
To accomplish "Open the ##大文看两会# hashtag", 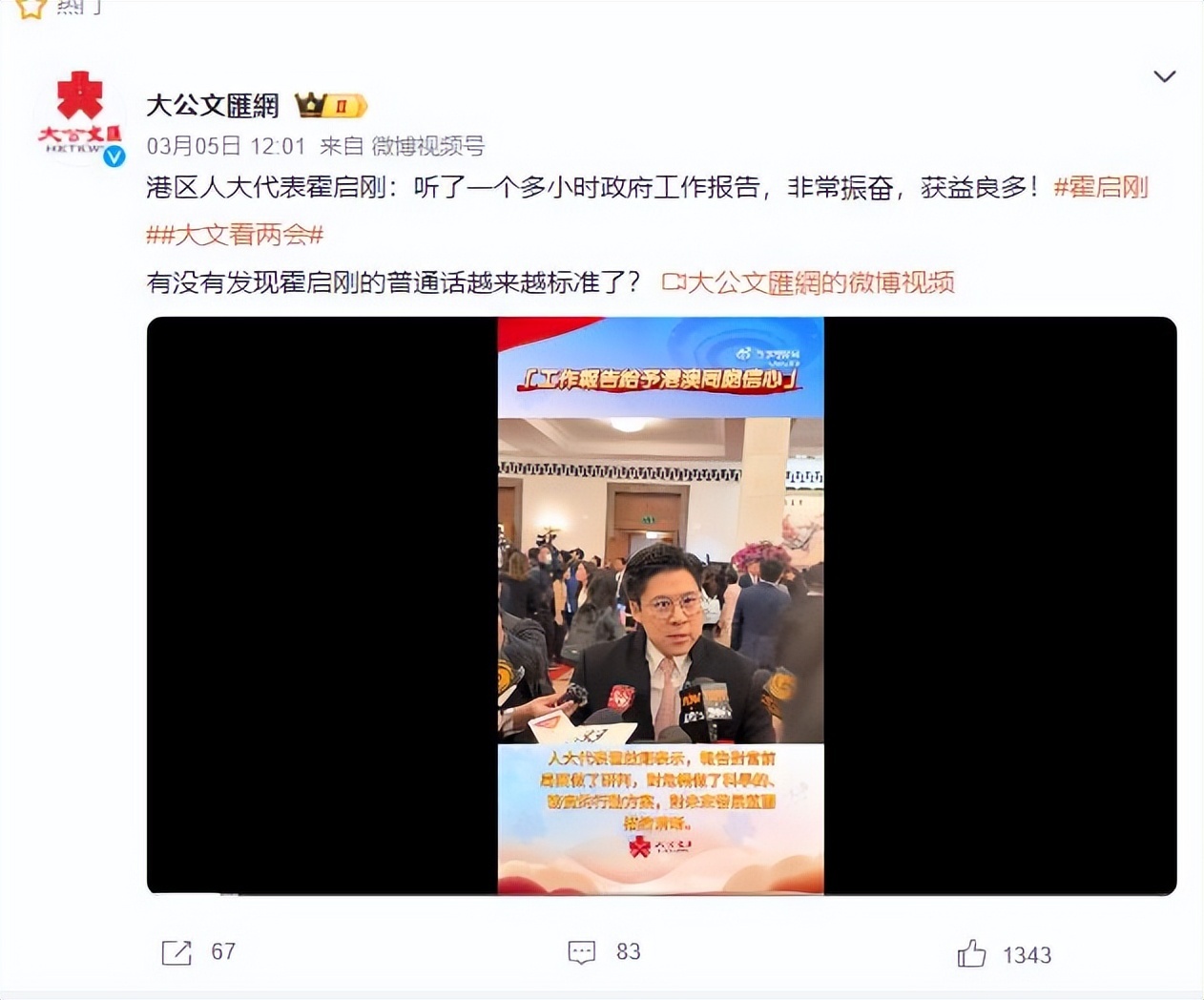I will (x=236, y=235).
